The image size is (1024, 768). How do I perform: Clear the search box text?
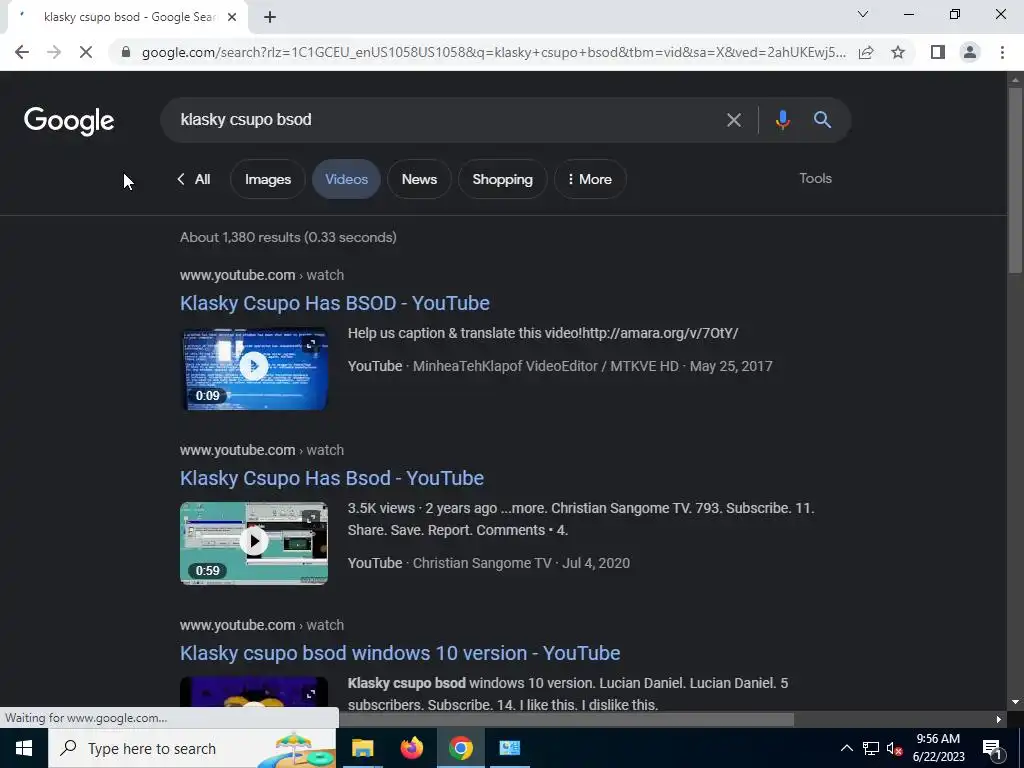coord(733,120)
